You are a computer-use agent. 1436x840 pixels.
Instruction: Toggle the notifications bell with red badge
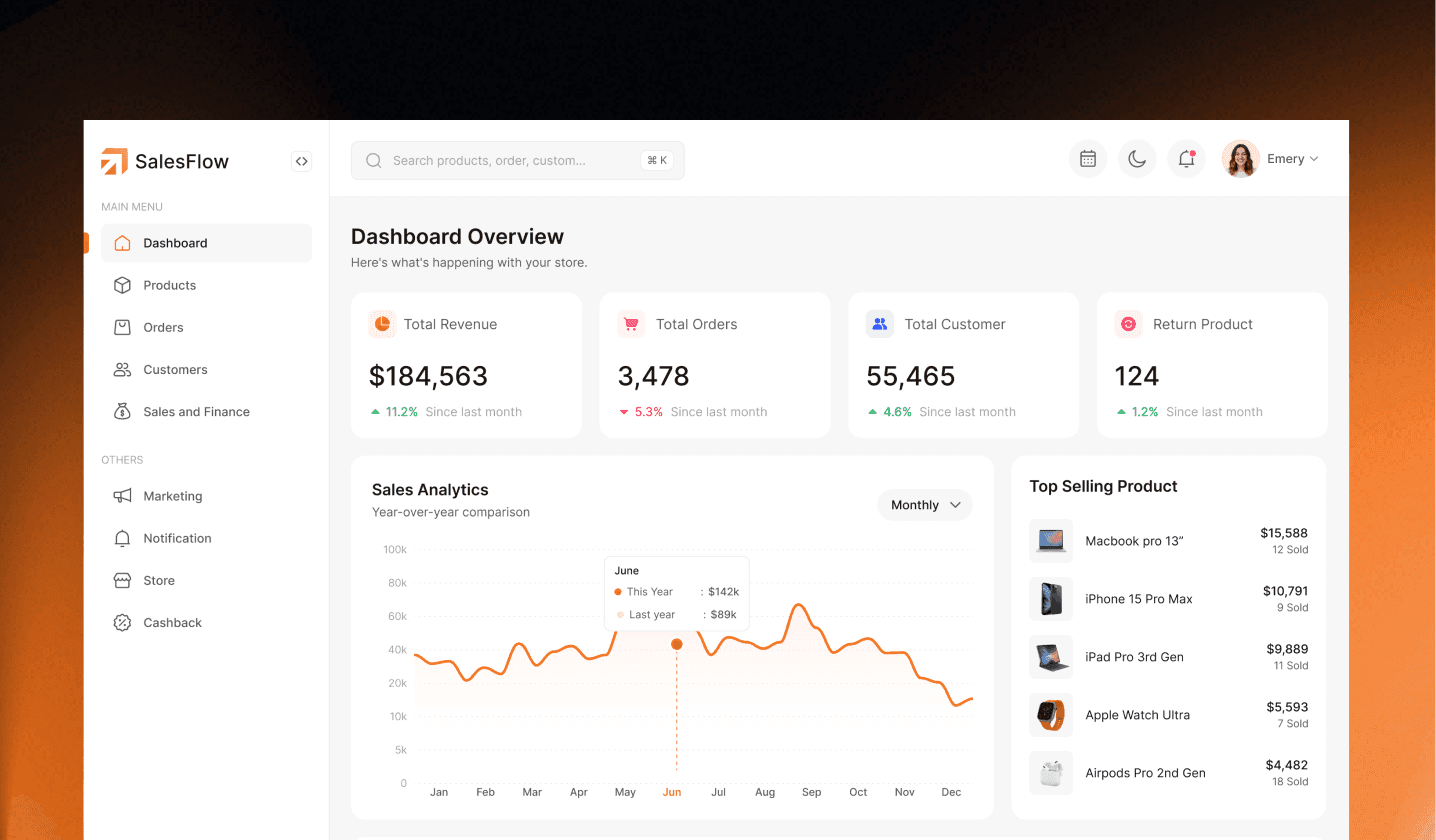1186,158
